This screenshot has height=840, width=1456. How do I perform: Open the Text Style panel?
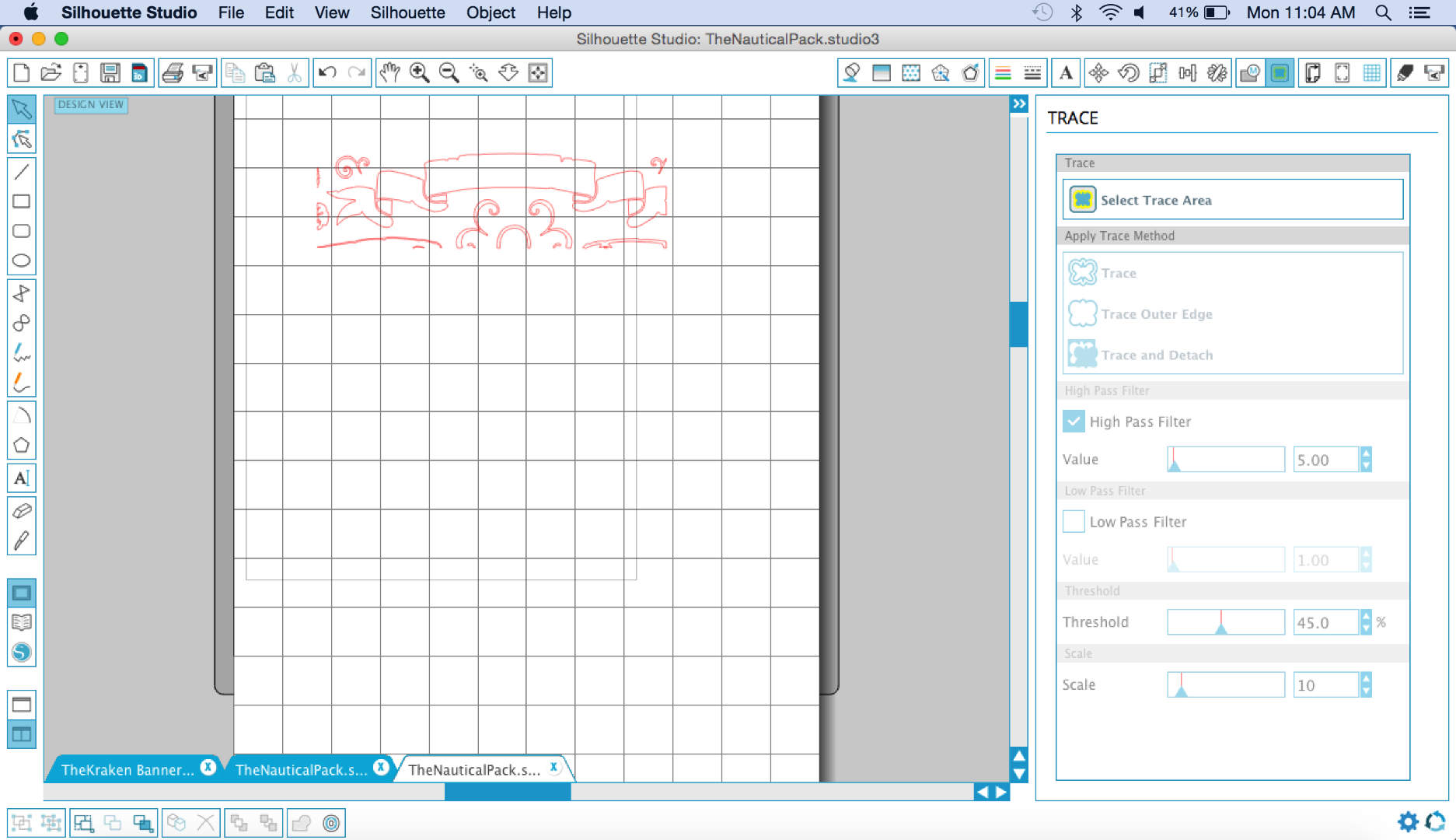[x=1066, y=73]
